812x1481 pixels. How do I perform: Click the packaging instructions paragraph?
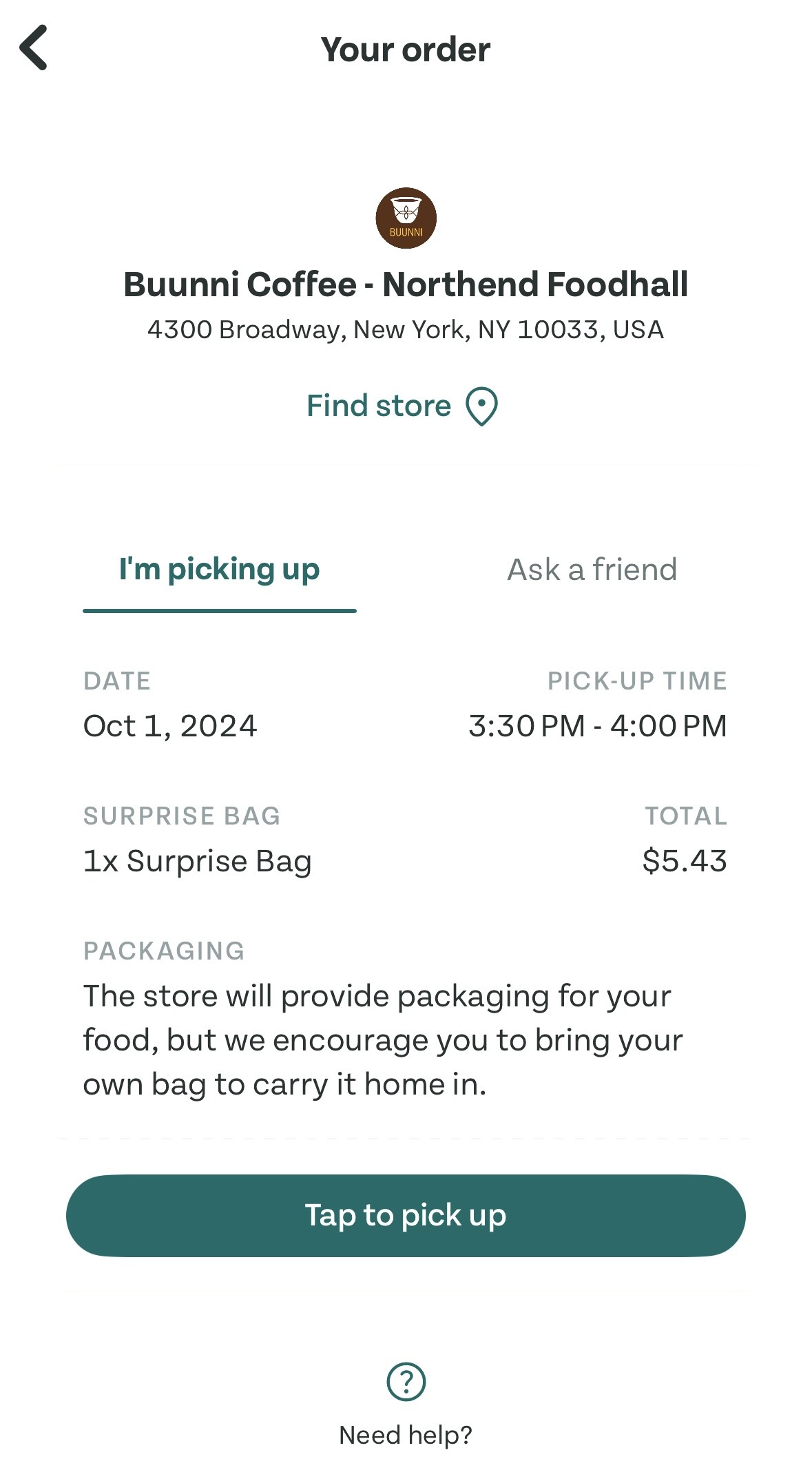click(x=382, y=1040)
